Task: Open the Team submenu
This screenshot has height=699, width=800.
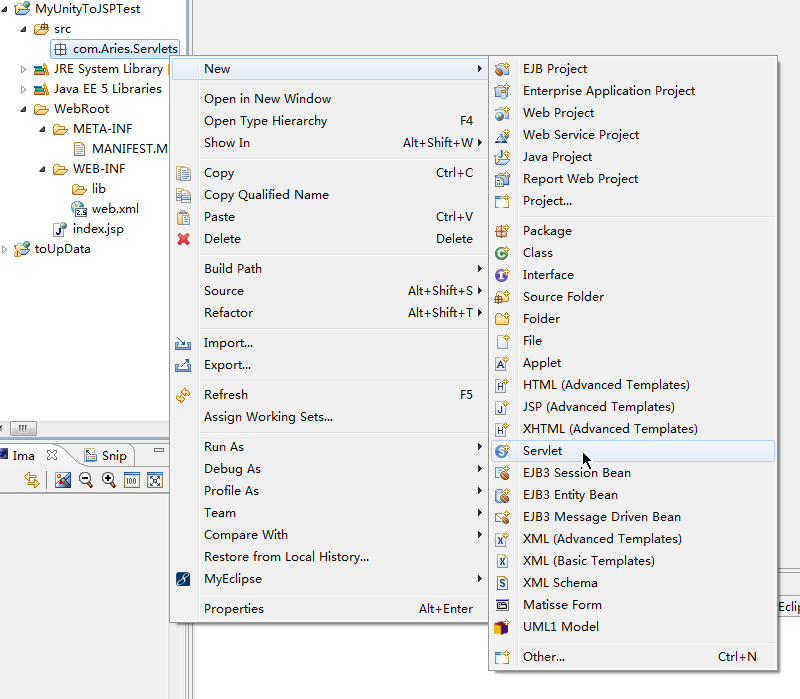Action: tap(330, 513)
